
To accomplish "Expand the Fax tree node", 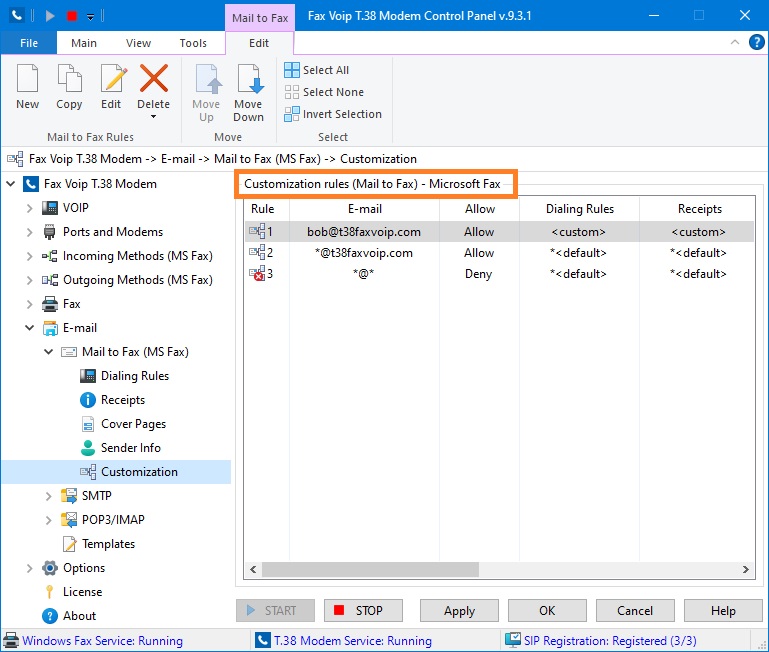I will click(29, 304).
